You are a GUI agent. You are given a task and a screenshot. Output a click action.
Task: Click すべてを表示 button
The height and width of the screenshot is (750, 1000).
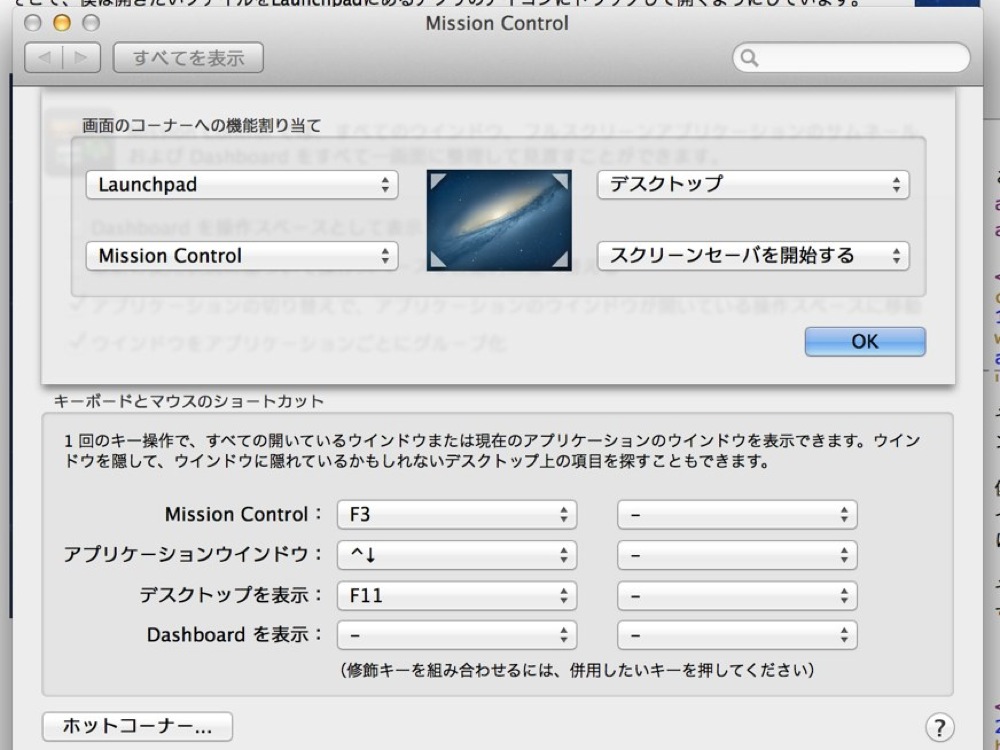(188, 58)
